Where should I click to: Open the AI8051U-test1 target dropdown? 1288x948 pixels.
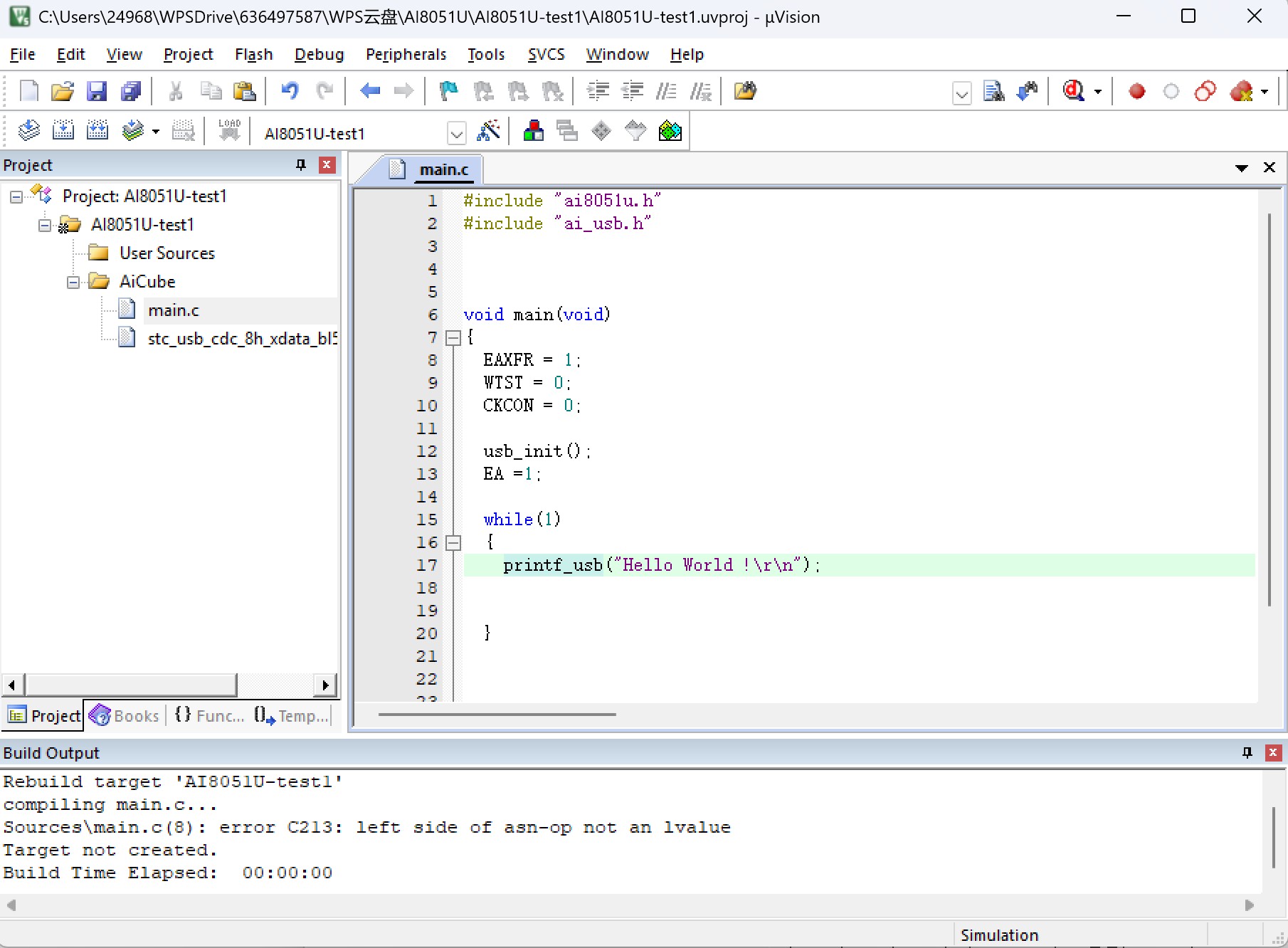456,133
